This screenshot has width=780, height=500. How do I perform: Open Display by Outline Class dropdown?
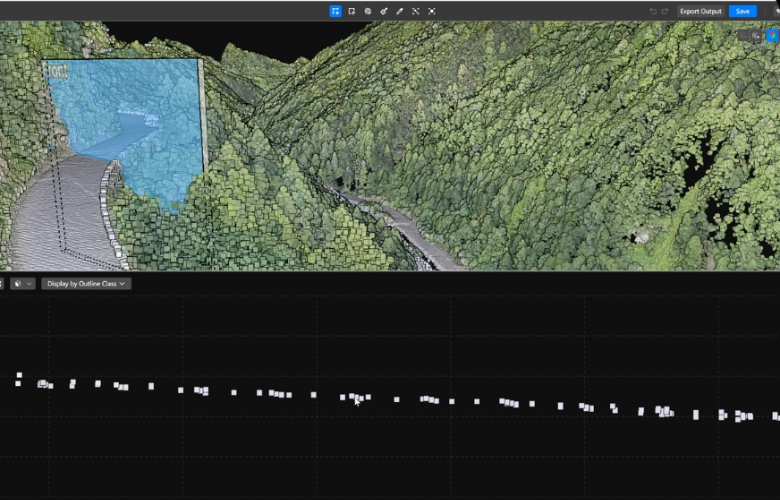pyautogui.click(x=86, y=284)
